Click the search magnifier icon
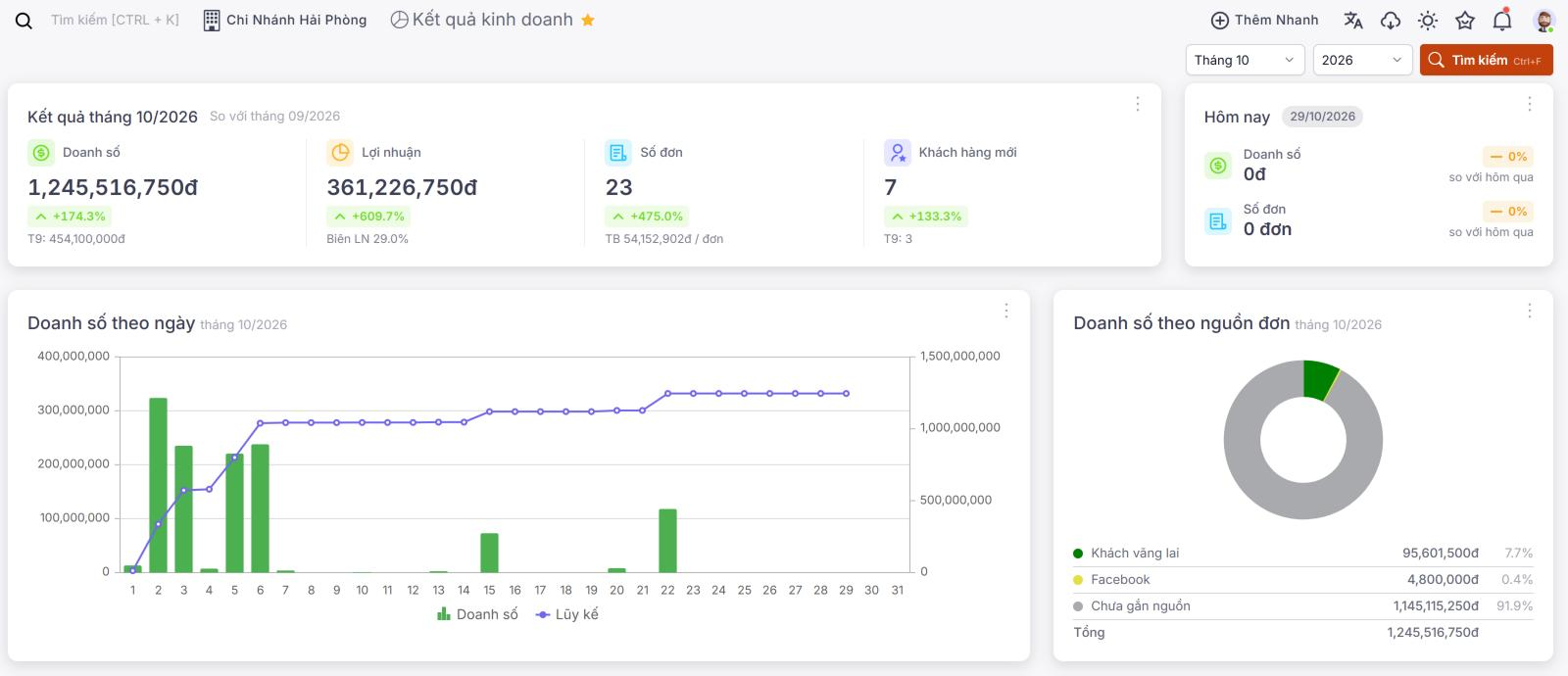This screenshot has height=676, width=1568. 24,21
